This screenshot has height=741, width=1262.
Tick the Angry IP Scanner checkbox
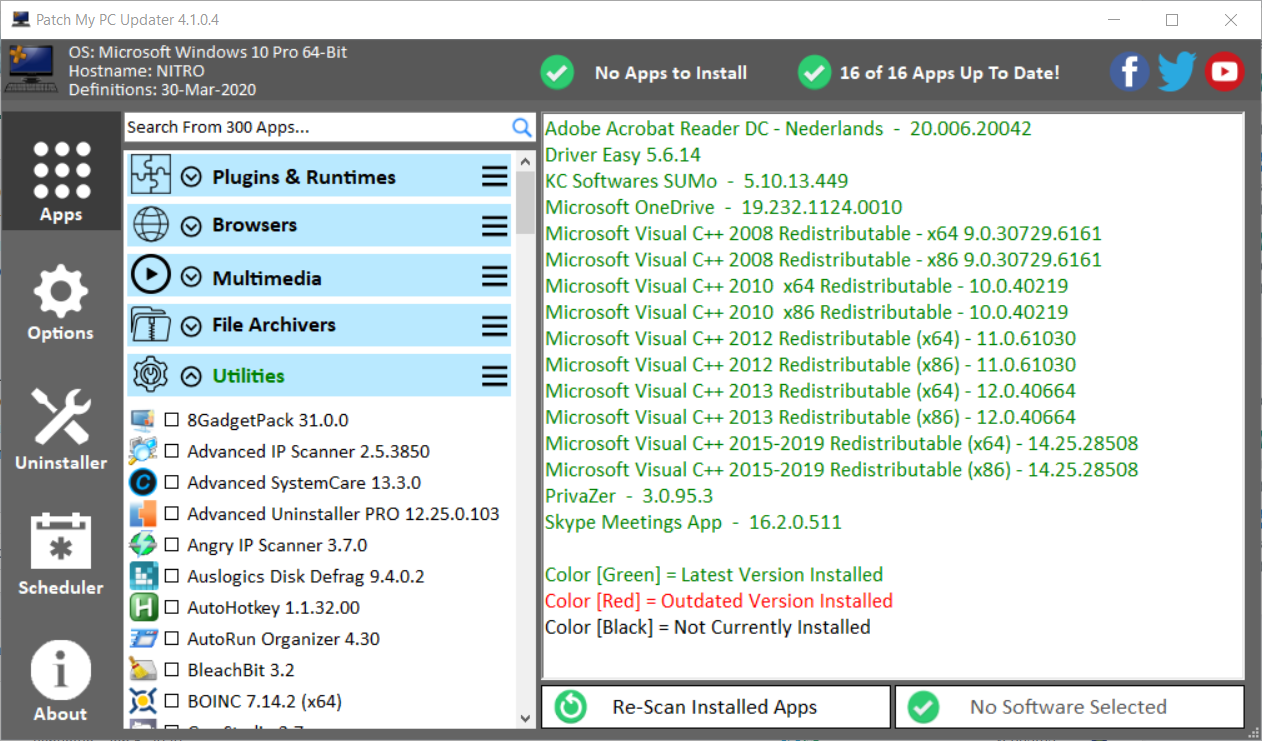(x=172, y=545)
